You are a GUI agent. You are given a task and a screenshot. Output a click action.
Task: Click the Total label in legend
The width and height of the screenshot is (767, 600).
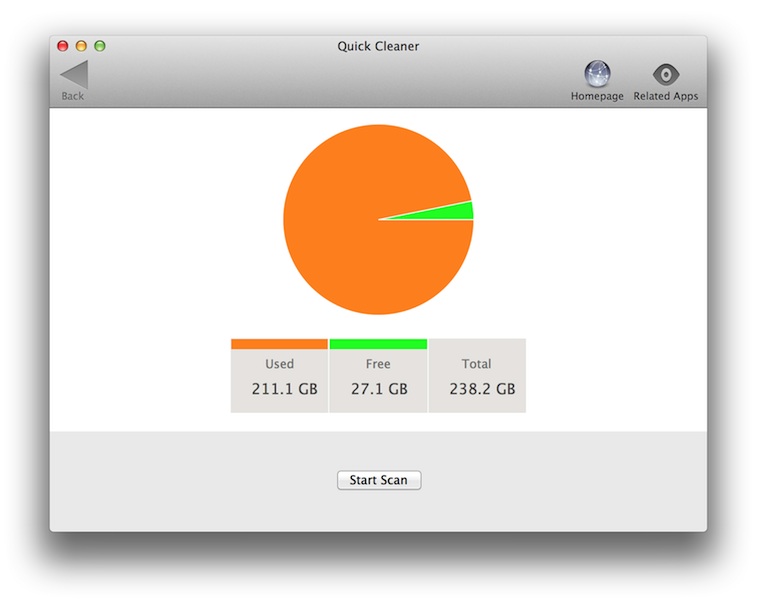pyautogui.click(x=476, y=364)
